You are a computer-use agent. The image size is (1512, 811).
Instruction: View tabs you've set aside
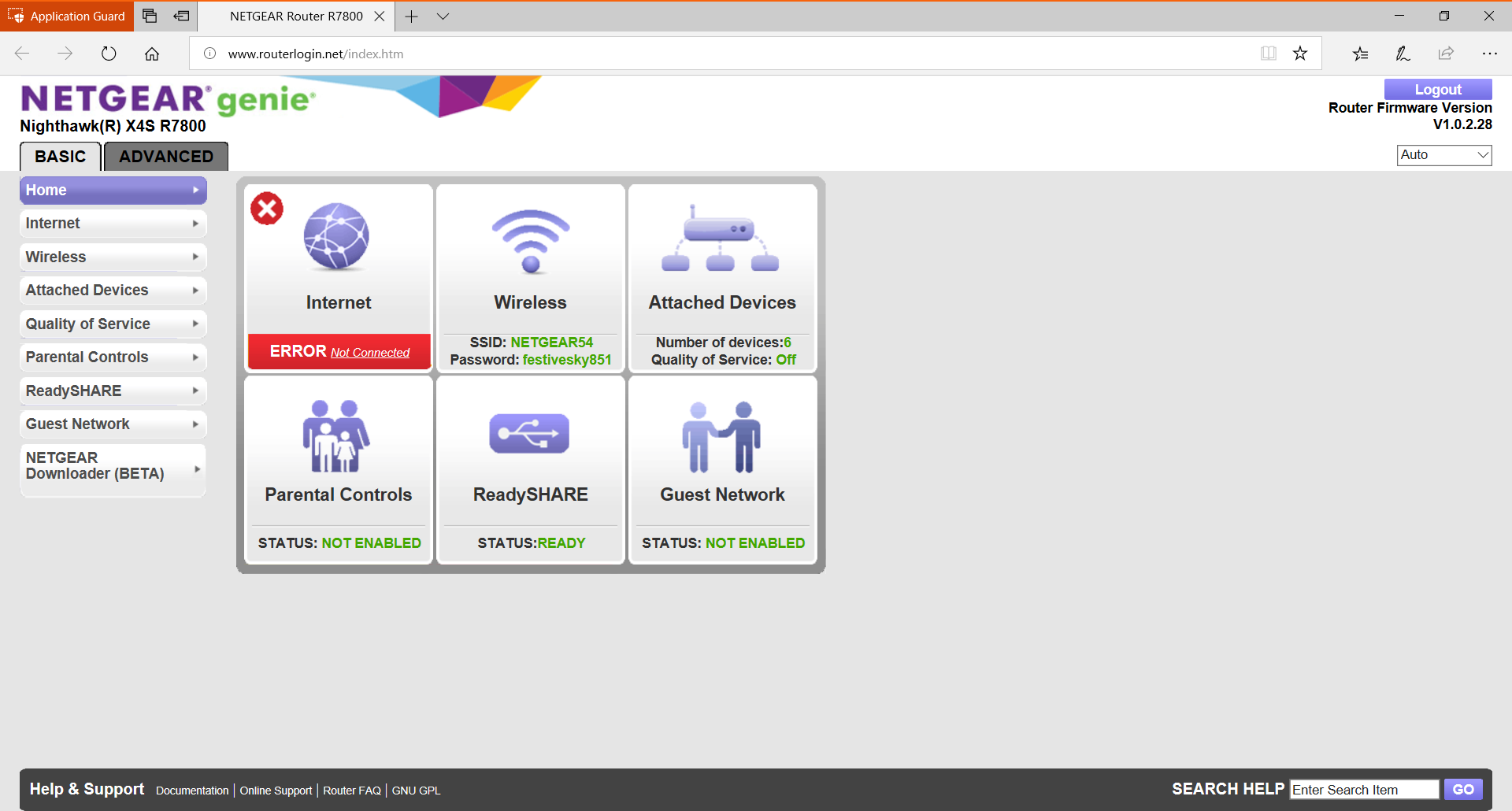(x=150, y=16)
